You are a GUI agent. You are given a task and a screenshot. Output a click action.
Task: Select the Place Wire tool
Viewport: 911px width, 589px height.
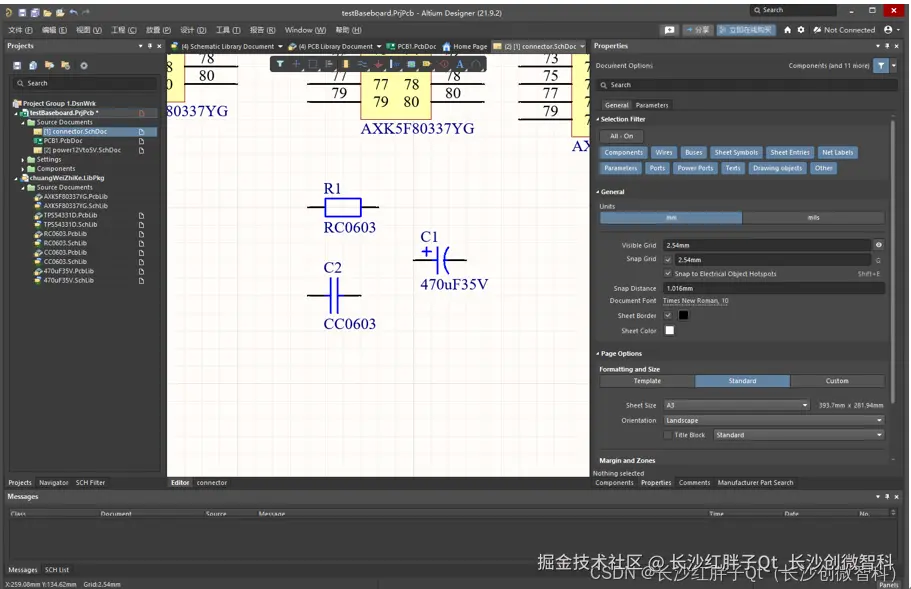pos(362,65)
